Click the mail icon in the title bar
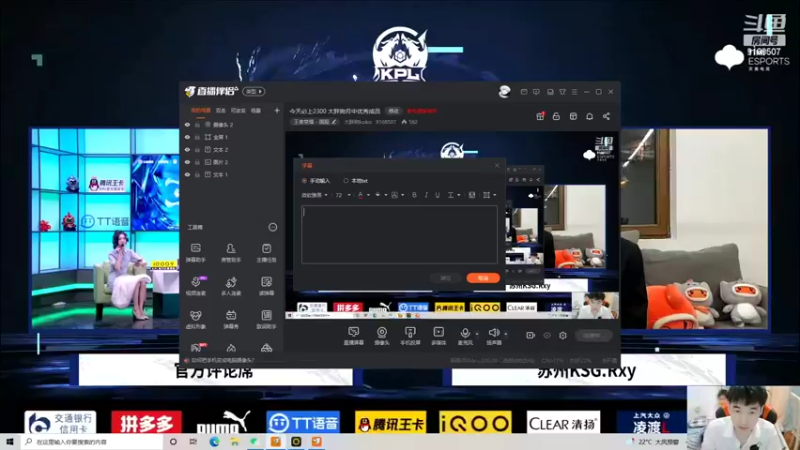 [x=524, y=92]
